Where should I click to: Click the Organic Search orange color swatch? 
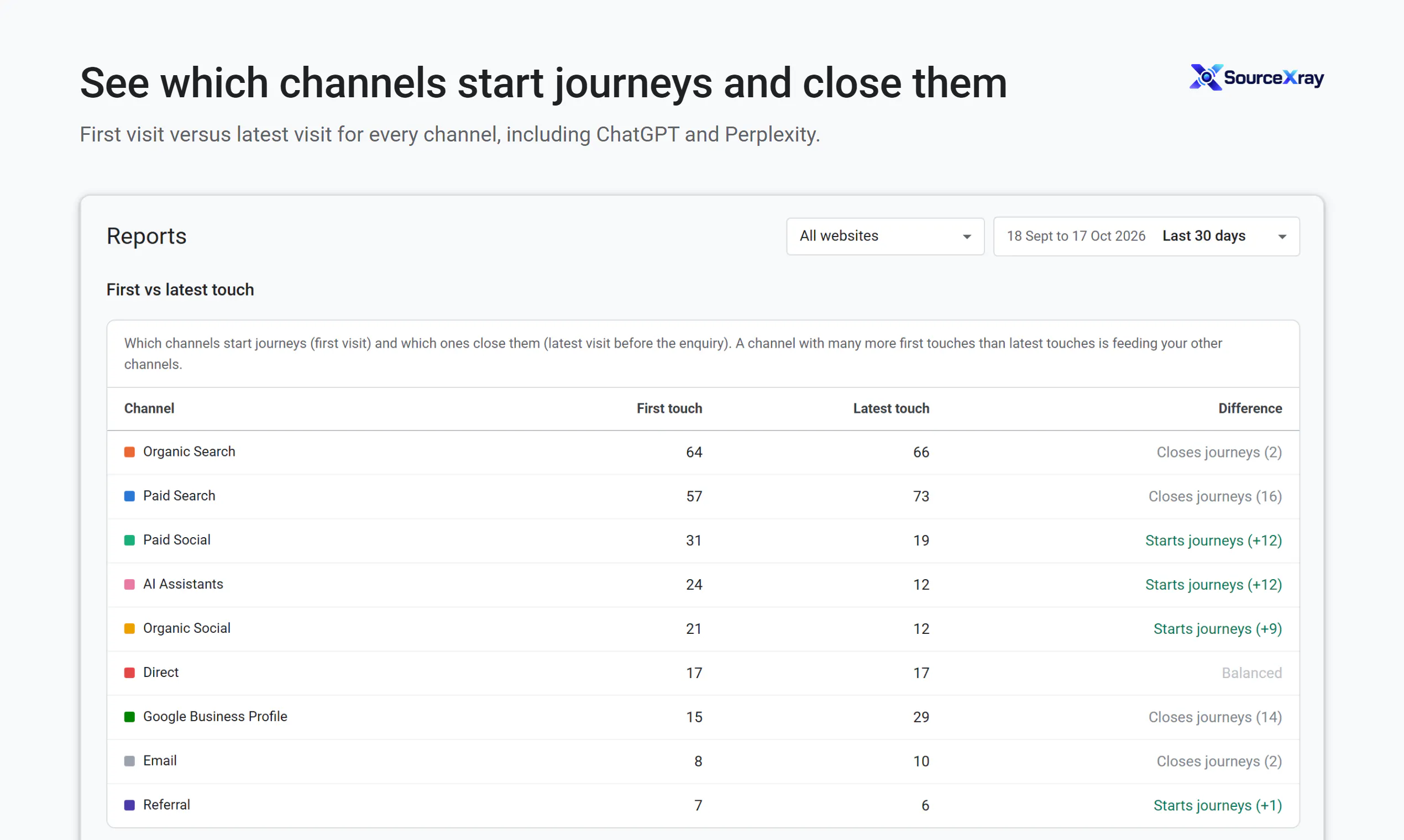point(130,452)
